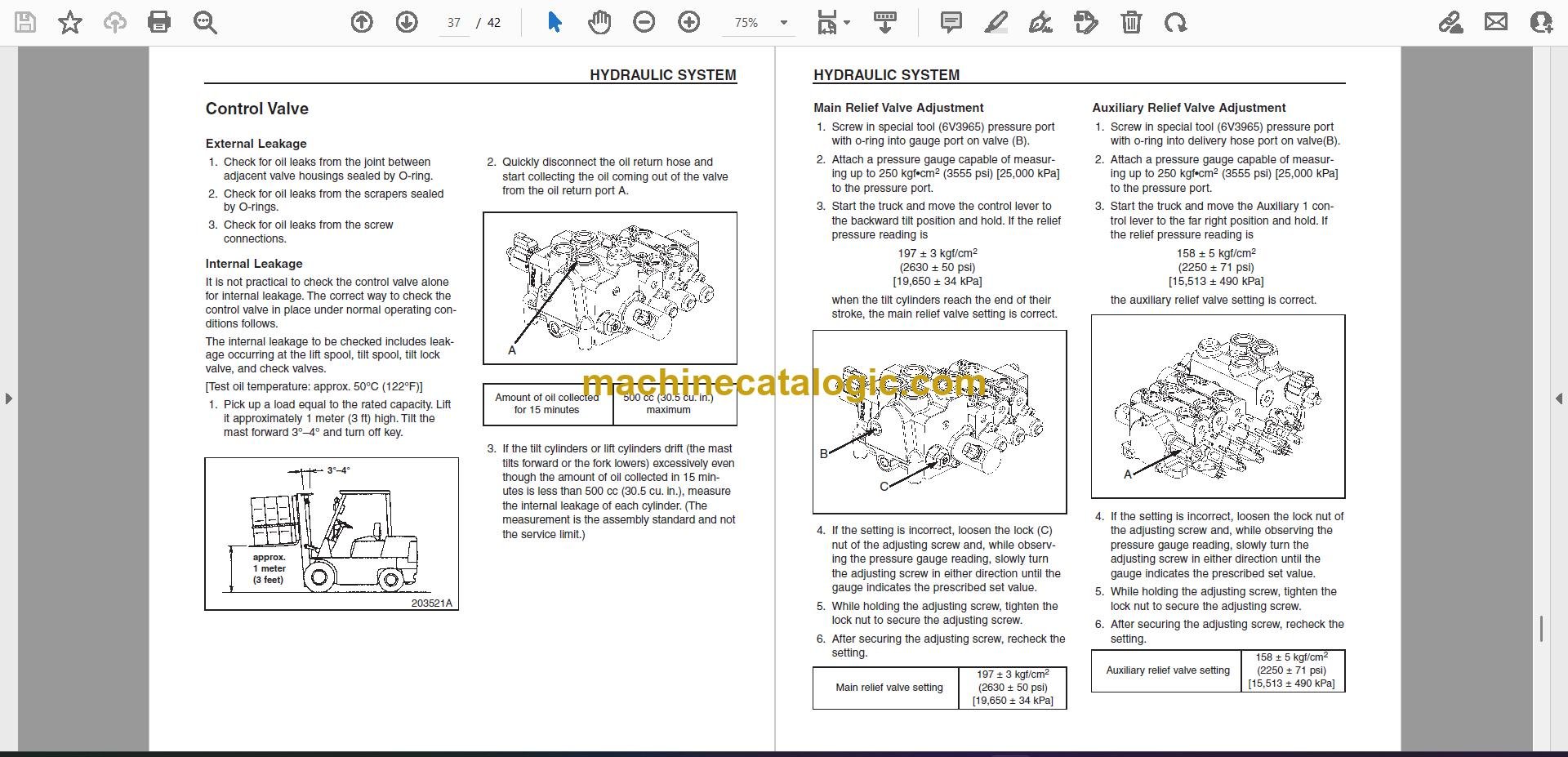Screen dimensions: 1568x757
Task: Click the Print file icon
Action: click(159, 22)
